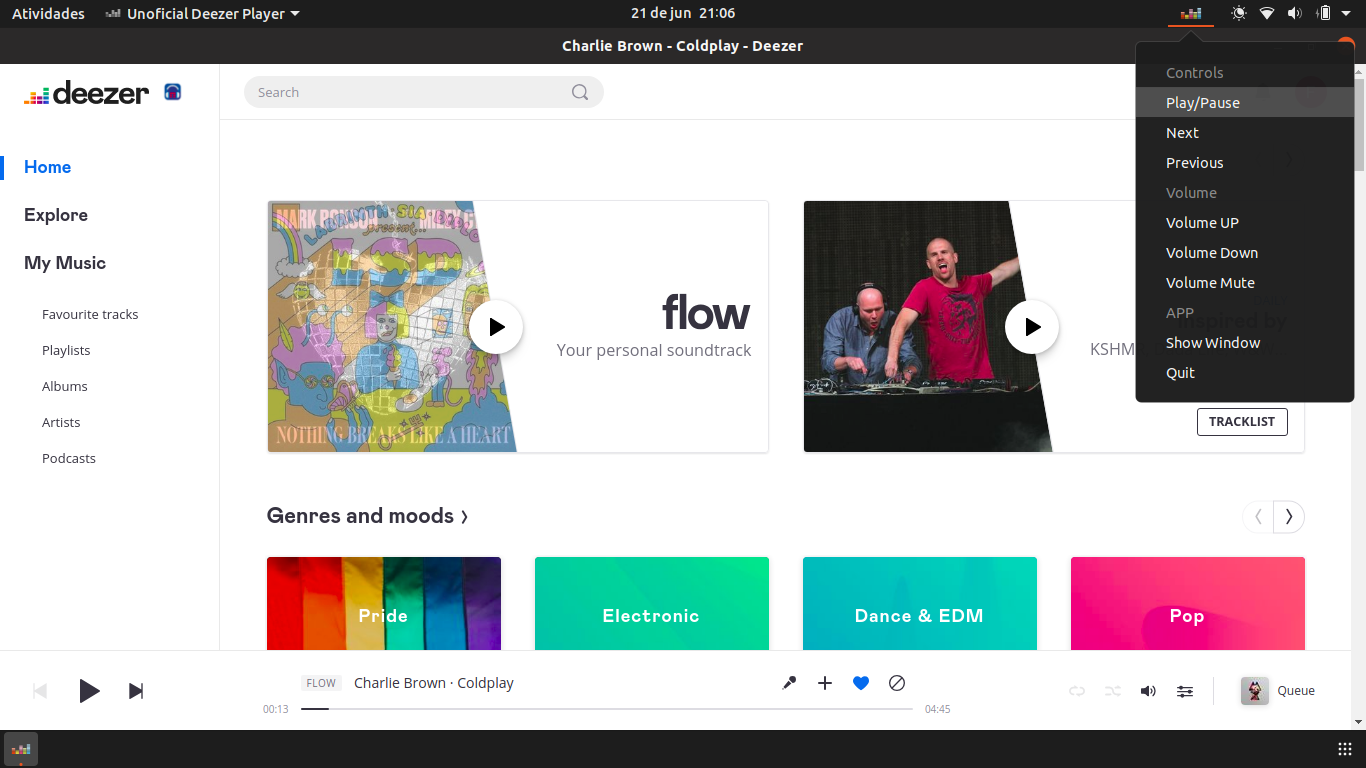The height and width of the screenshot is (768, 1366).
Task: Click the headphones icon beside Deezer logo
Action: click(173, 92)
